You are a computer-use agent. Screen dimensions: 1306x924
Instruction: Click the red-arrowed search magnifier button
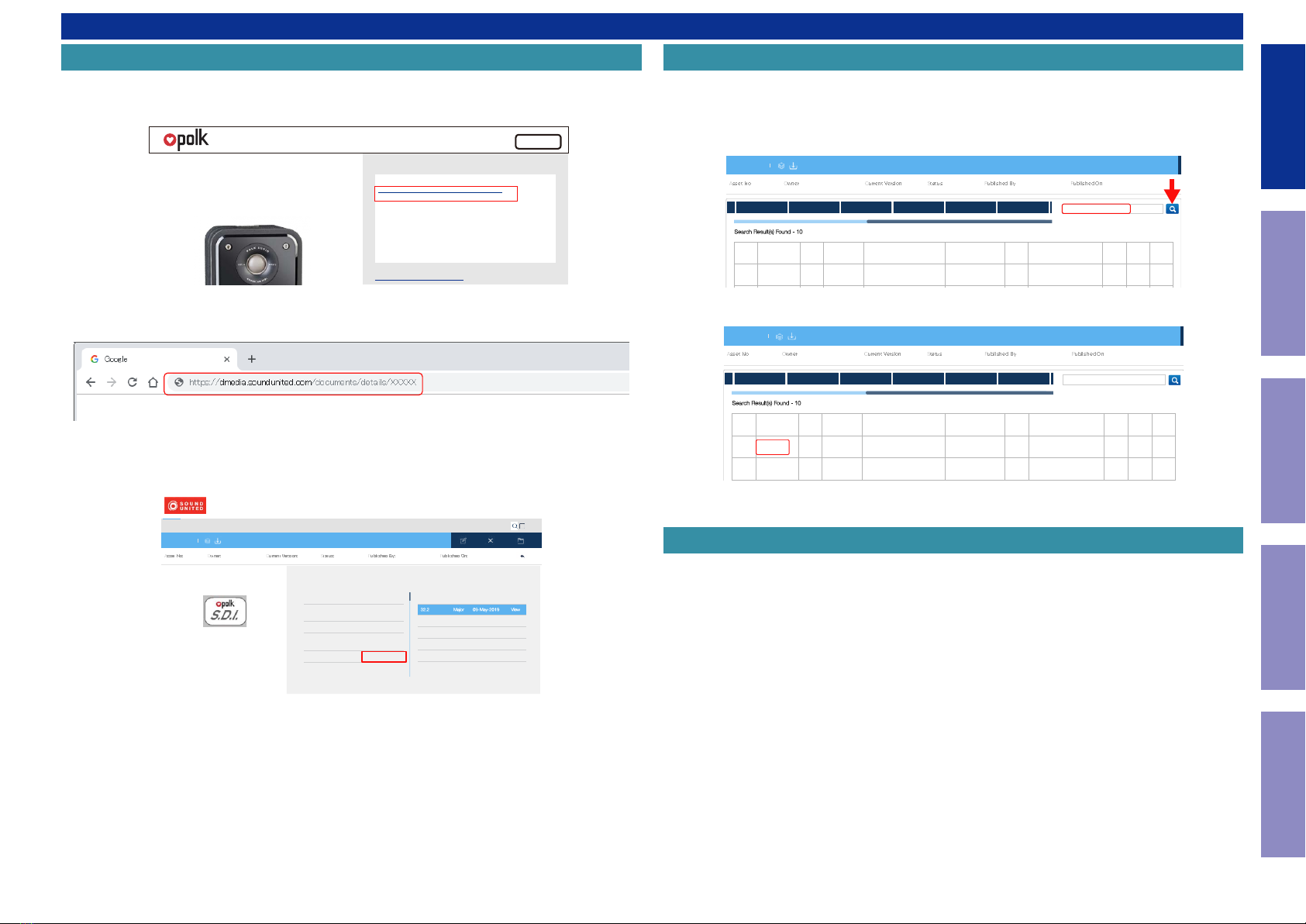[1172, 209]
